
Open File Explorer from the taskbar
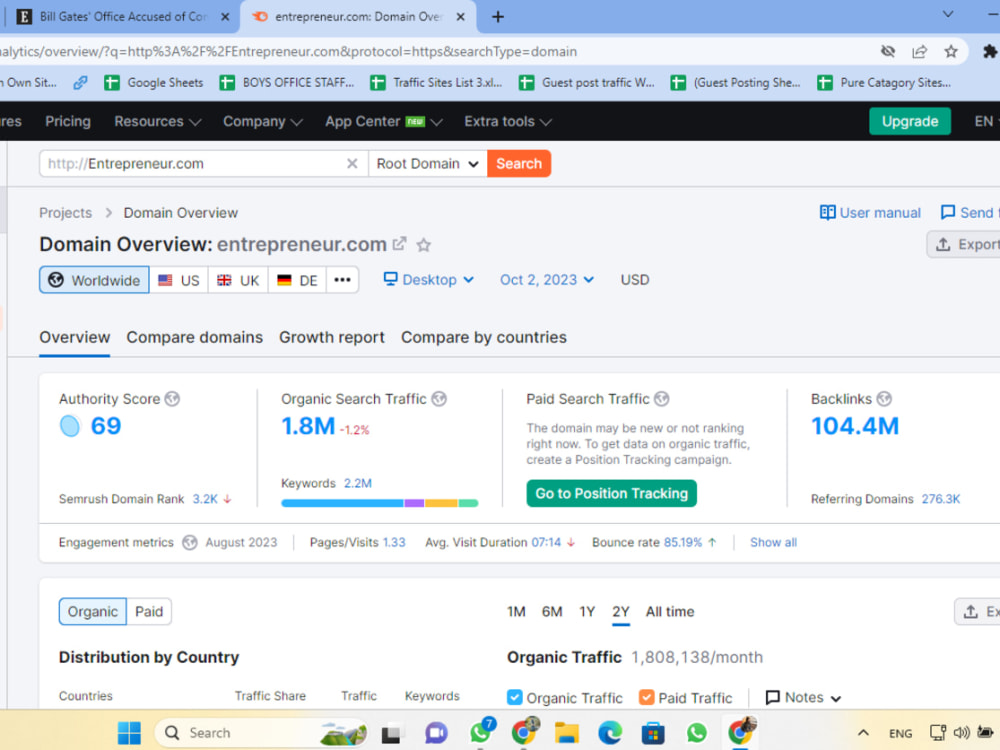[566, 733]
